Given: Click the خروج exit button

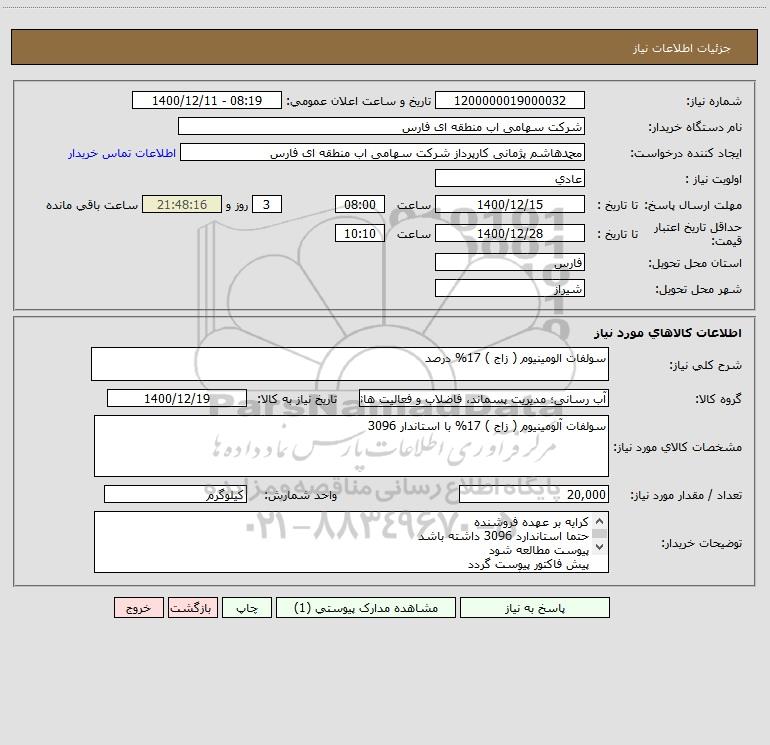Looking at the screenshot, I should click(138, 607).
